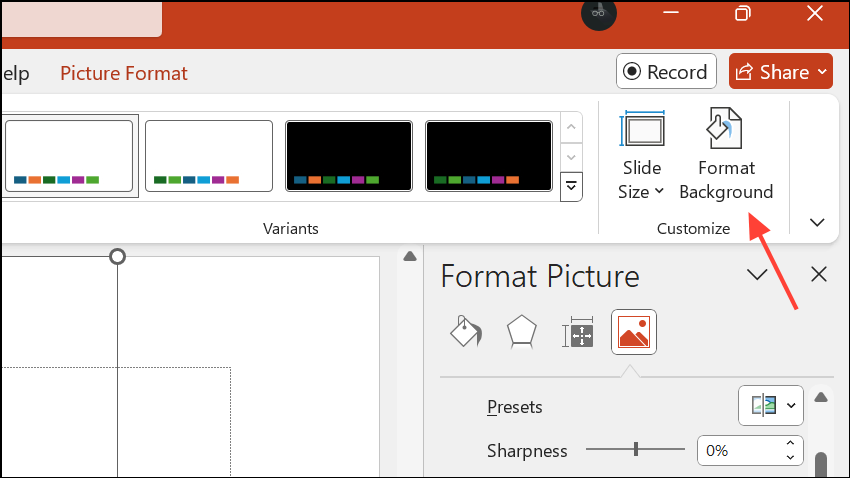The image size is (850, 478).
Task: Expand Format Picture pane options chevron
Action: [x=757, y=275]
